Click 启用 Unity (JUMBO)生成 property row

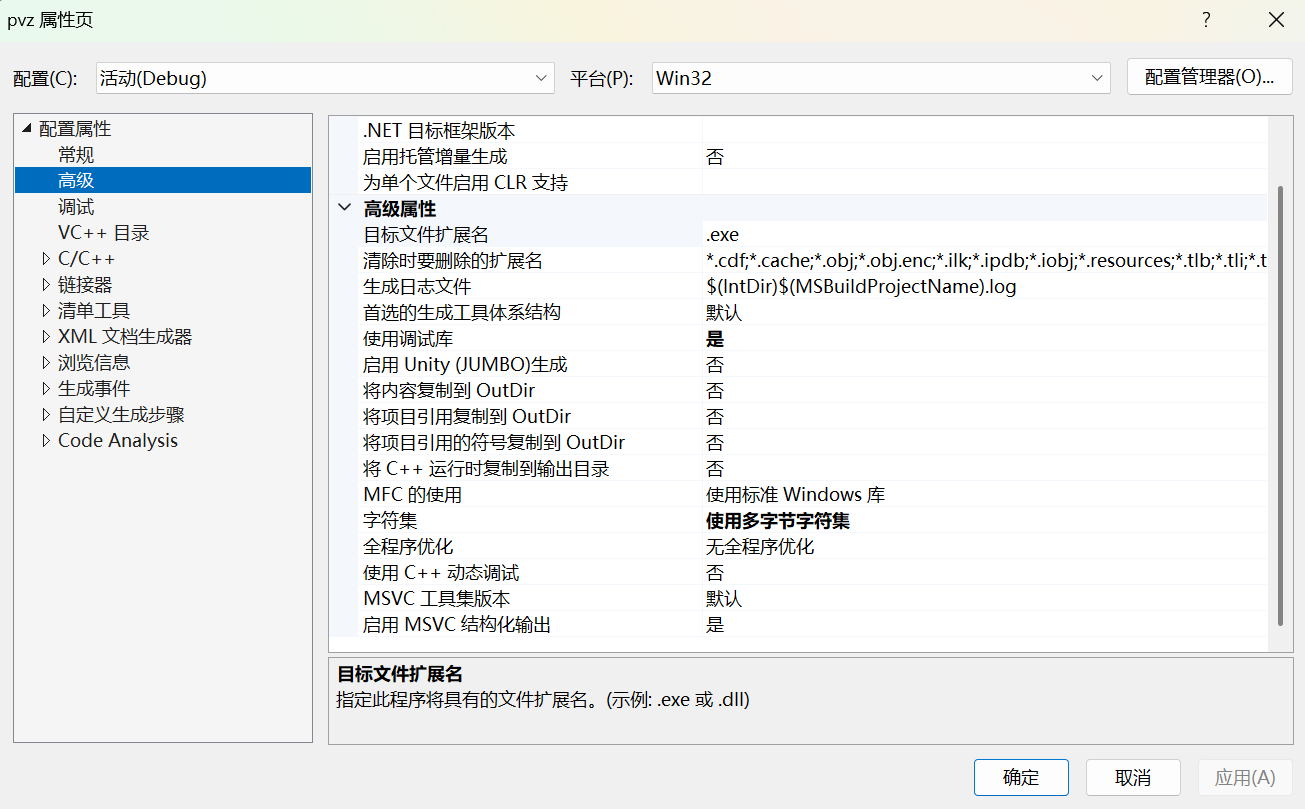812,365
